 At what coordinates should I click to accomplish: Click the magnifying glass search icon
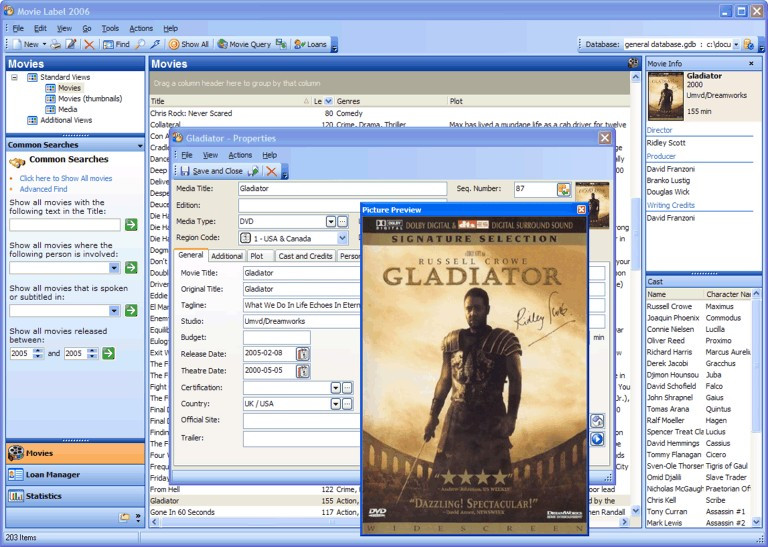pos(140,44)
